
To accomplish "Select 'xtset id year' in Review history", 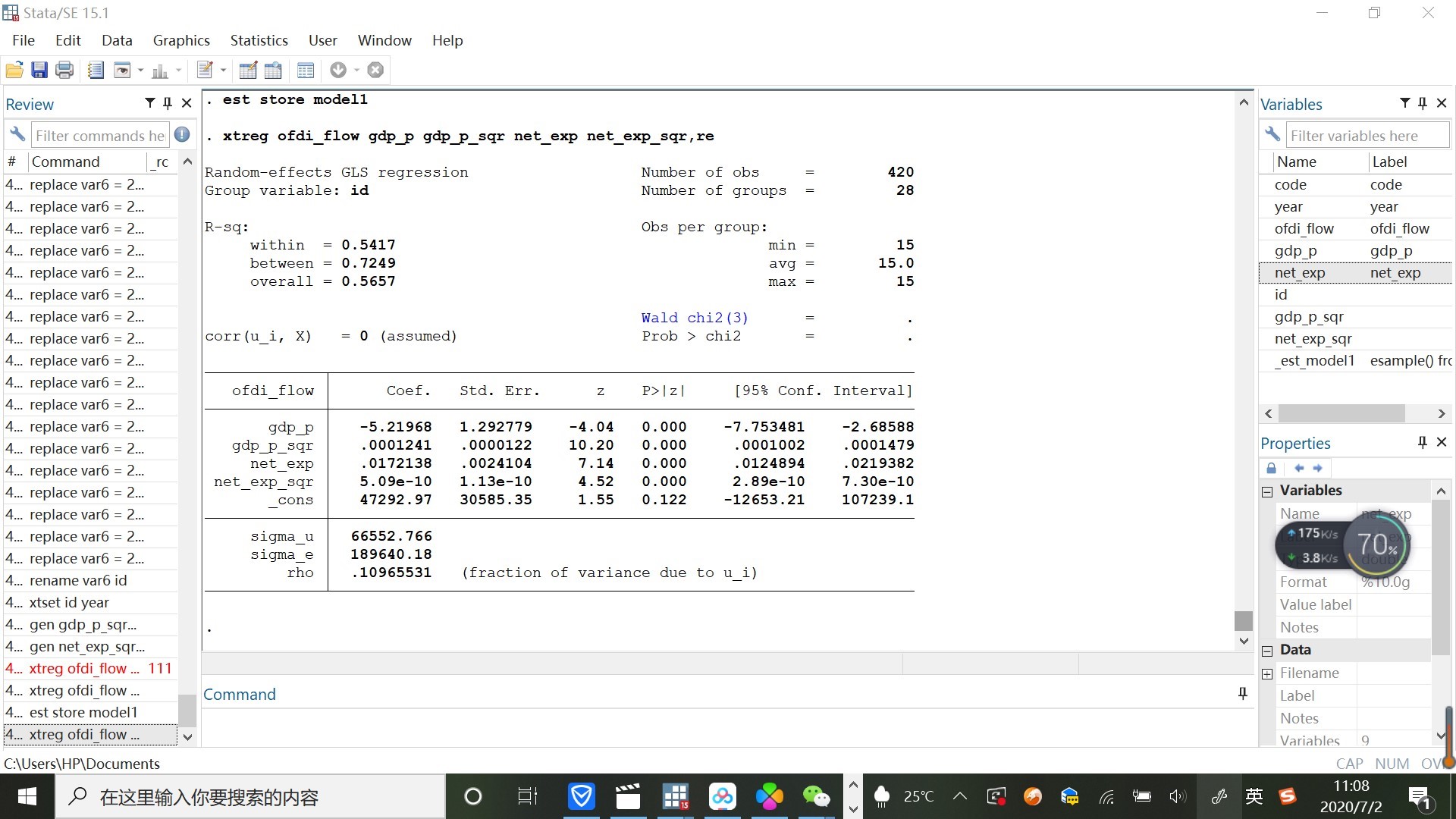I will pyautogui.click(x=90, y=602).
